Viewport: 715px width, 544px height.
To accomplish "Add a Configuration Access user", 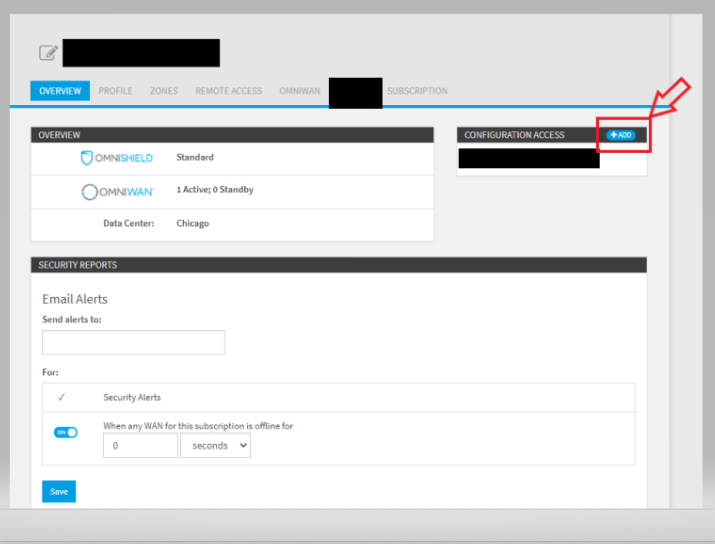I will coord(621,135).
